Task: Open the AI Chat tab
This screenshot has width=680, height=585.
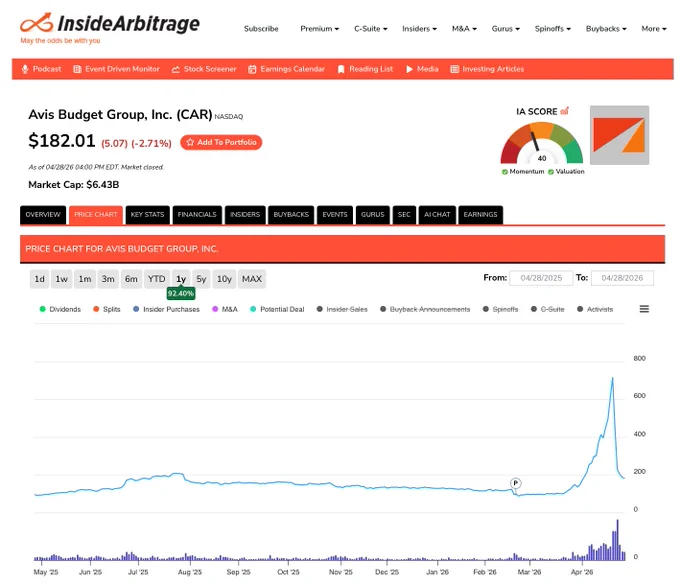Action: [437, 215]
